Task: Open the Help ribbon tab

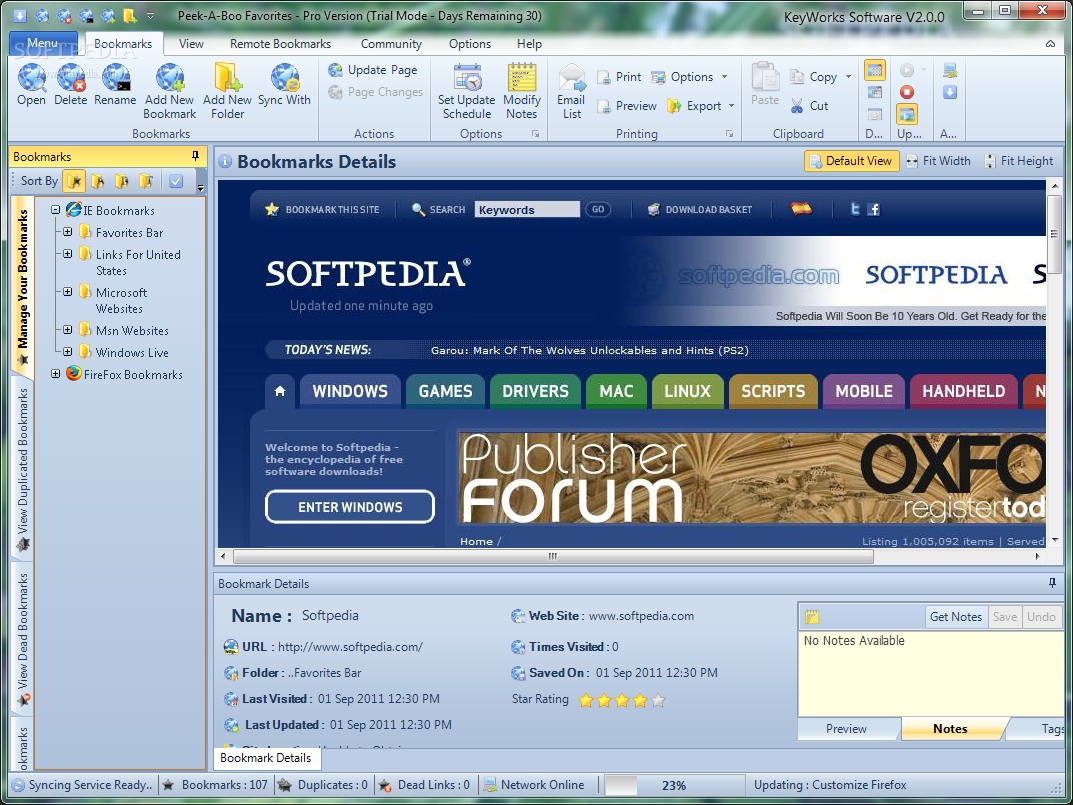Action: (530, 44)
